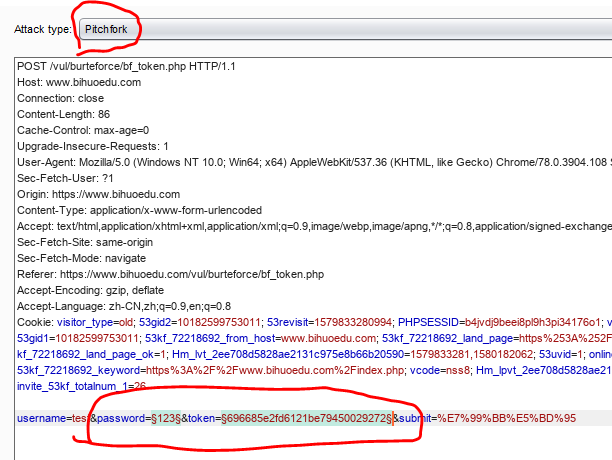Click the 'Host: www.bihuoedu.com' header line
Screen dimensions: 612x460
coord(79,82)
